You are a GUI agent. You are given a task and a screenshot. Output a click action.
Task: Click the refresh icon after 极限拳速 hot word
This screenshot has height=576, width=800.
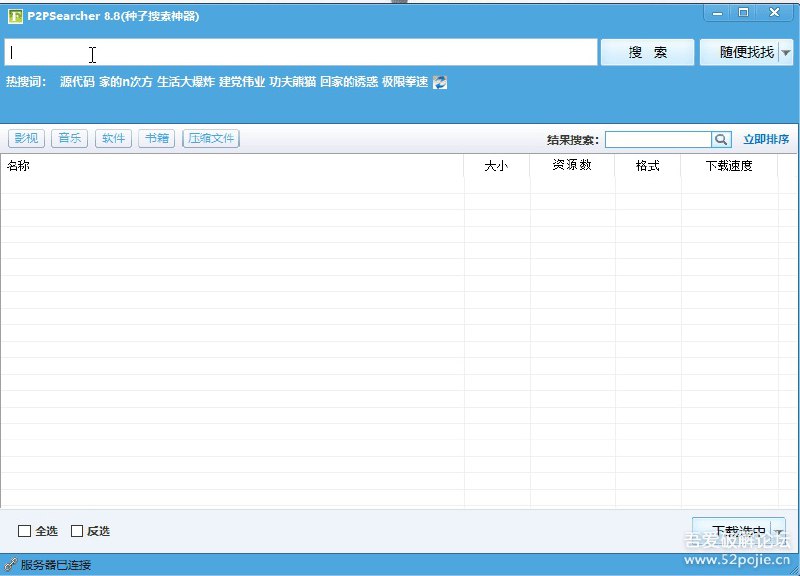coord(440,83)
